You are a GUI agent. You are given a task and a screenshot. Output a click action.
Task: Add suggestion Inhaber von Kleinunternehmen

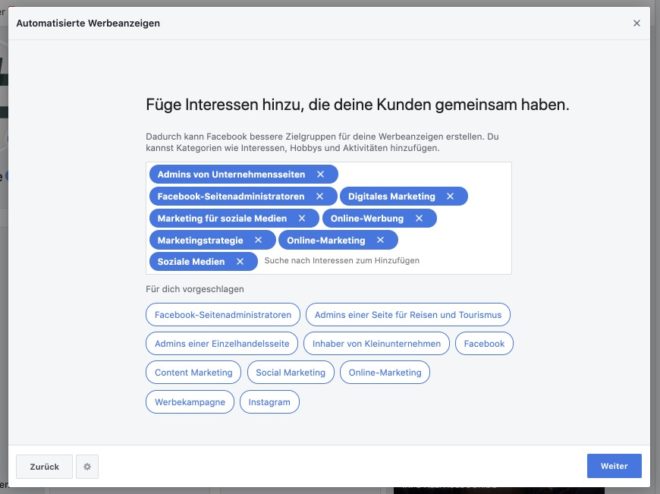coord(376,343)
